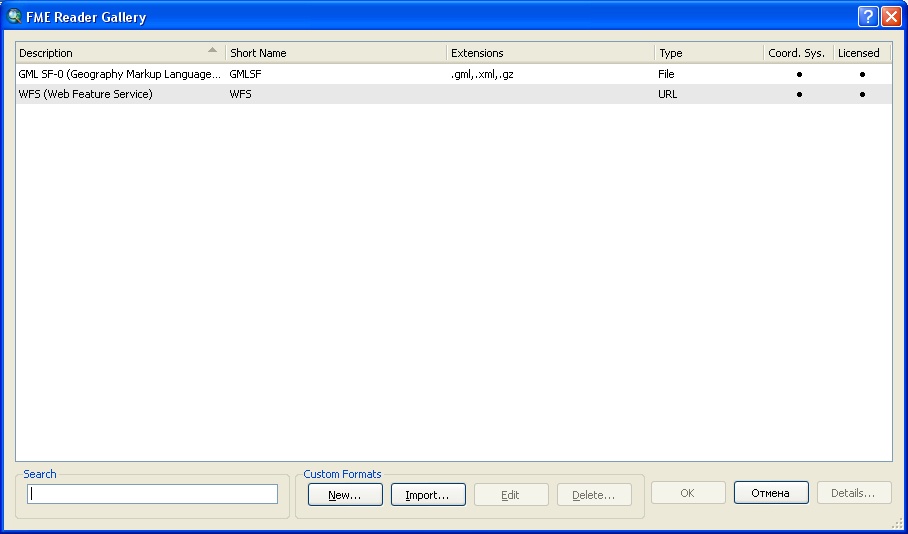Select the GML SF-0 format row
Viewport: 908px width, 534px height.
(x=453, y=74)
